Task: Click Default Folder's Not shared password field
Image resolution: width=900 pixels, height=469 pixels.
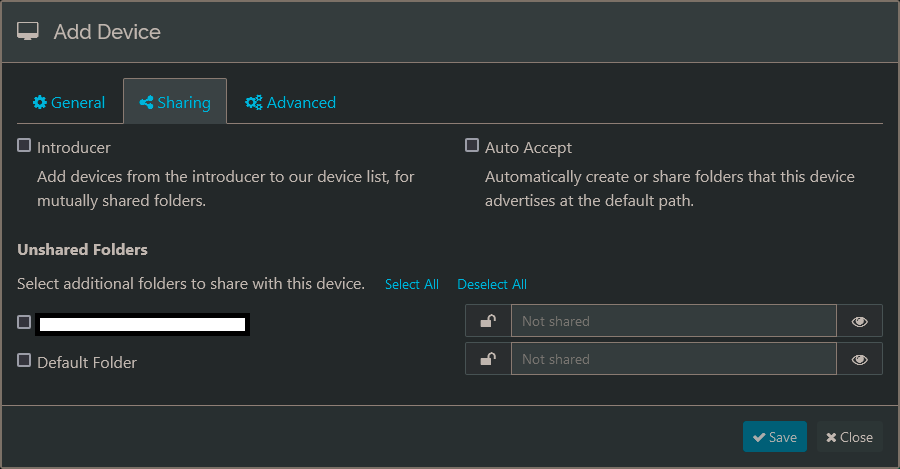Action: tap(673, 359)
